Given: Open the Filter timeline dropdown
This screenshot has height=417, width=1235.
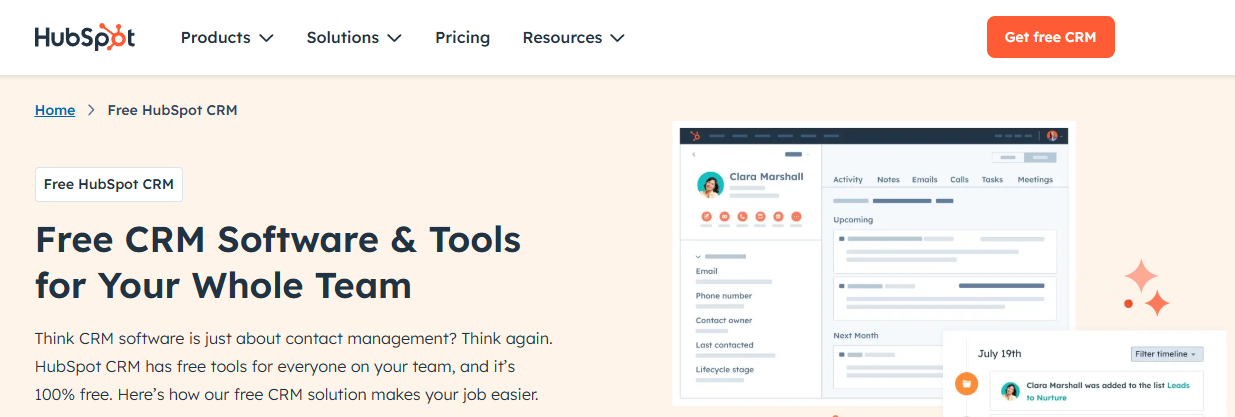Looking at the screenshot, I should point(1167,354).
